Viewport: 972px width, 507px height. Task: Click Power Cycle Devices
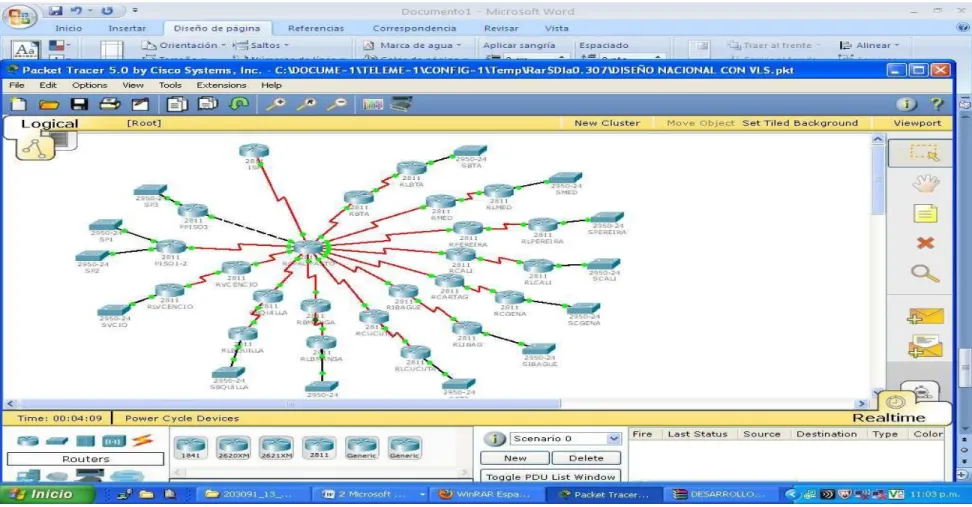coord(182,418)
